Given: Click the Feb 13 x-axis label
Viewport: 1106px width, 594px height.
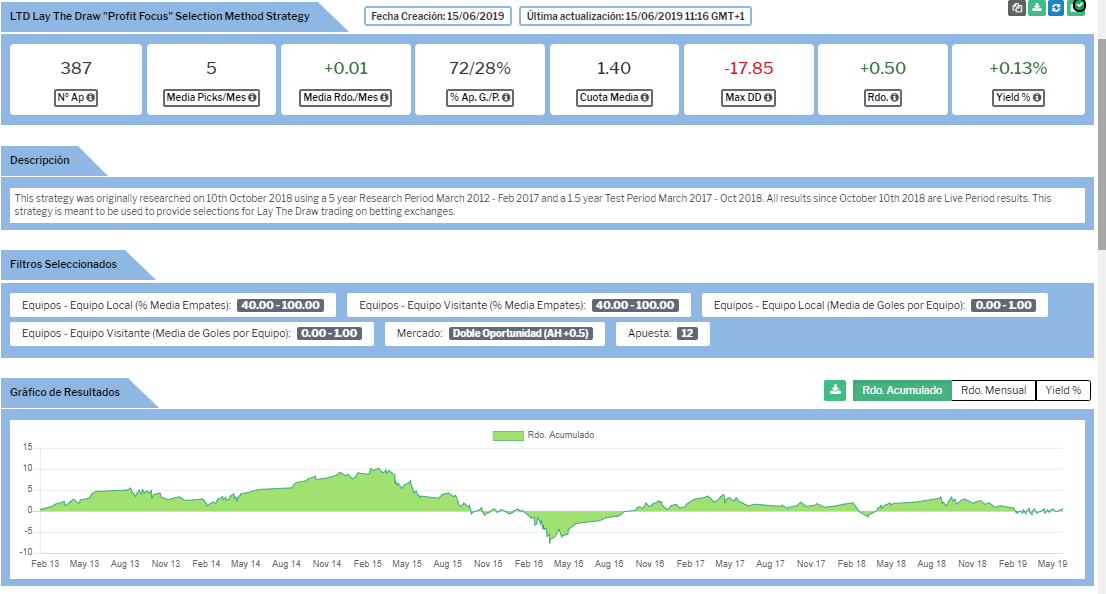Looking at the screenshot, I should [x=45, y=564].
